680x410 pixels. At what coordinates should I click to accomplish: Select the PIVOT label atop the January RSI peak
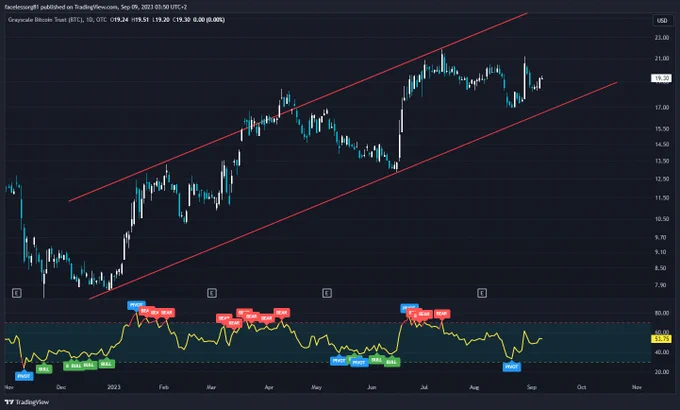click(136, 305)
